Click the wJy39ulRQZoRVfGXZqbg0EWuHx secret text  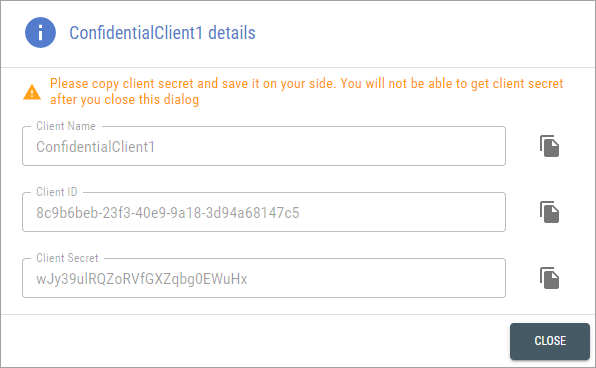pyautogui.click(x=142, y=279)
